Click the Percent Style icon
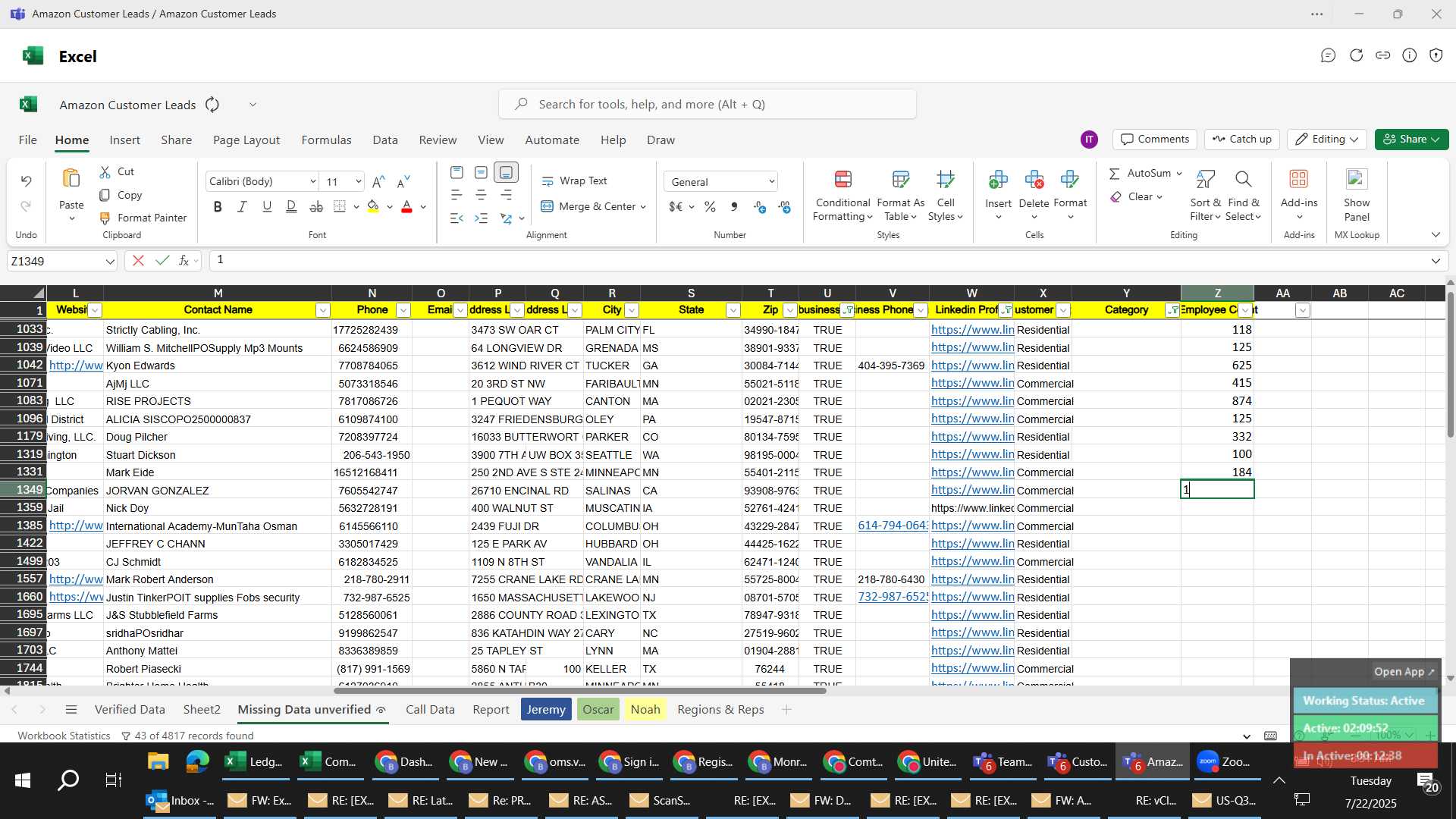Image resolution: width=1456 pixels, height=819 pixels. click(x=710, y=207)
